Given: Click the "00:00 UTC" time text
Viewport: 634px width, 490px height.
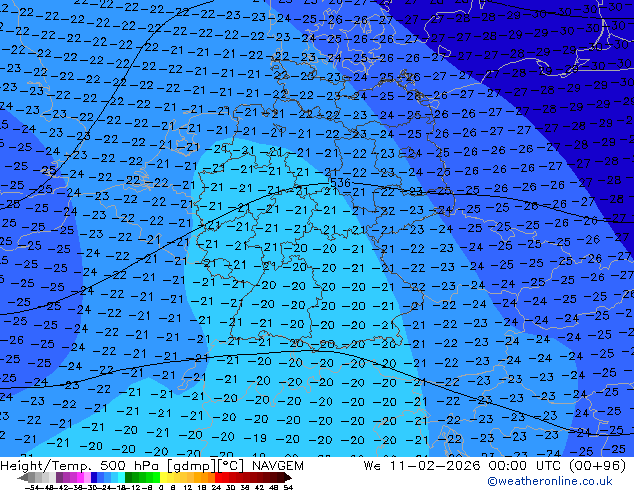Looking at the screenshot, I should 526,466.
